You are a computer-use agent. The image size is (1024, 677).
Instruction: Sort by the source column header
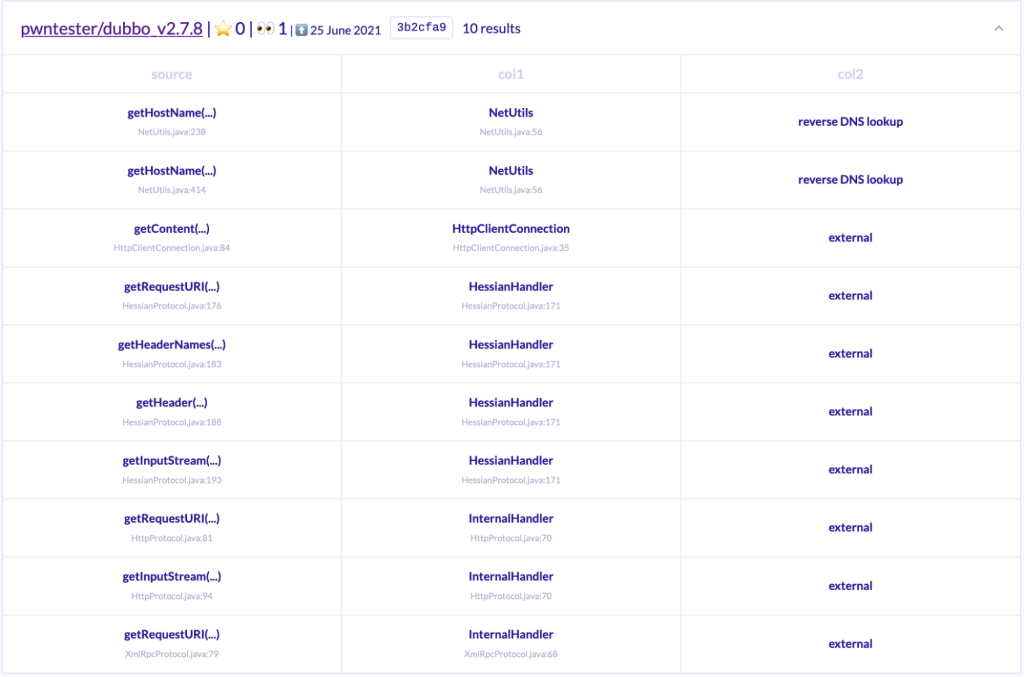[171, 74]
